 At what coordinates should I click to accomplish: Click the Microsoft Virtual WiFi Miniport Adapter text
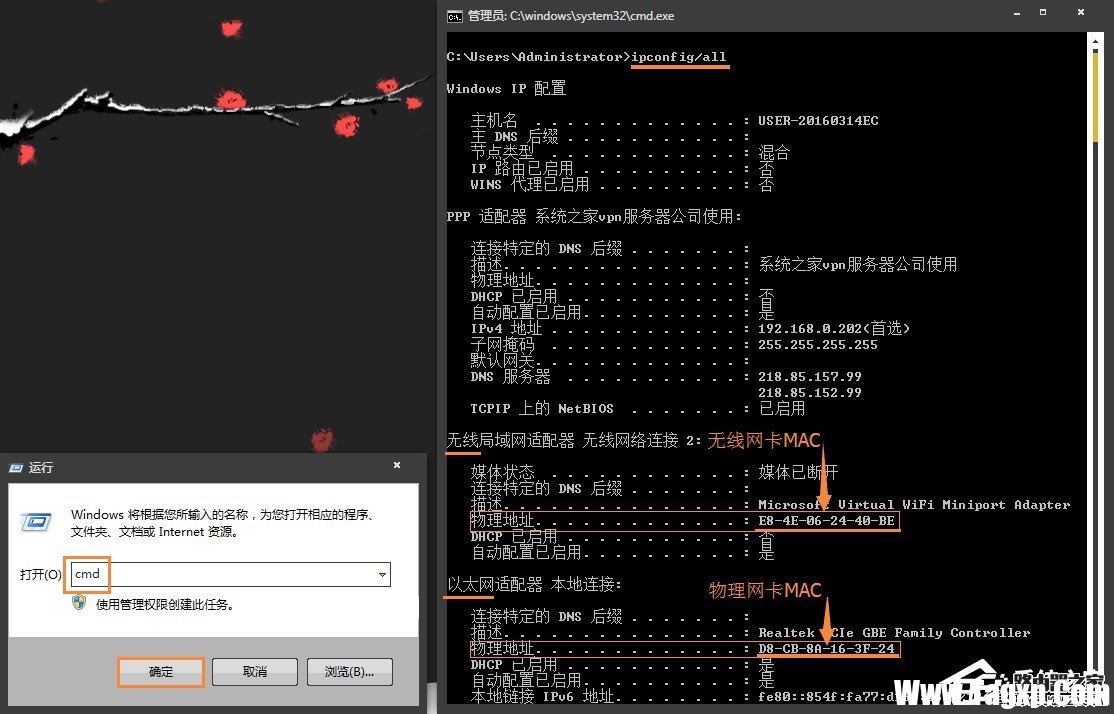pos(914,505)
